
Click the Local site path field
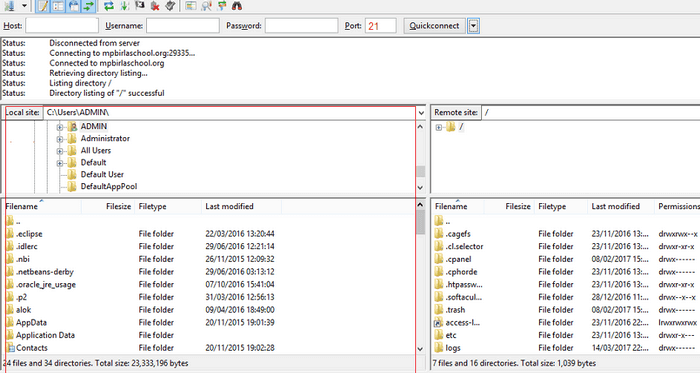click(229, 112)
